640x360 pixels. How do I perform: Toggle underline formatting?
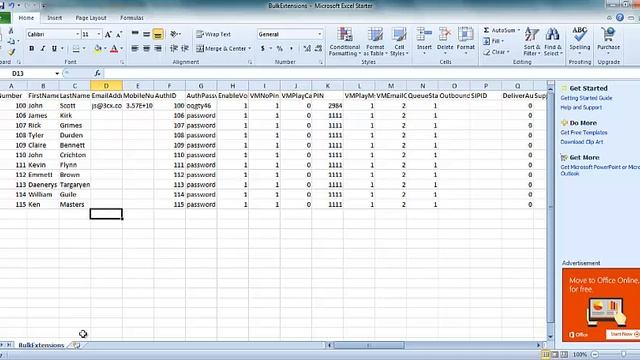point(54,49)
